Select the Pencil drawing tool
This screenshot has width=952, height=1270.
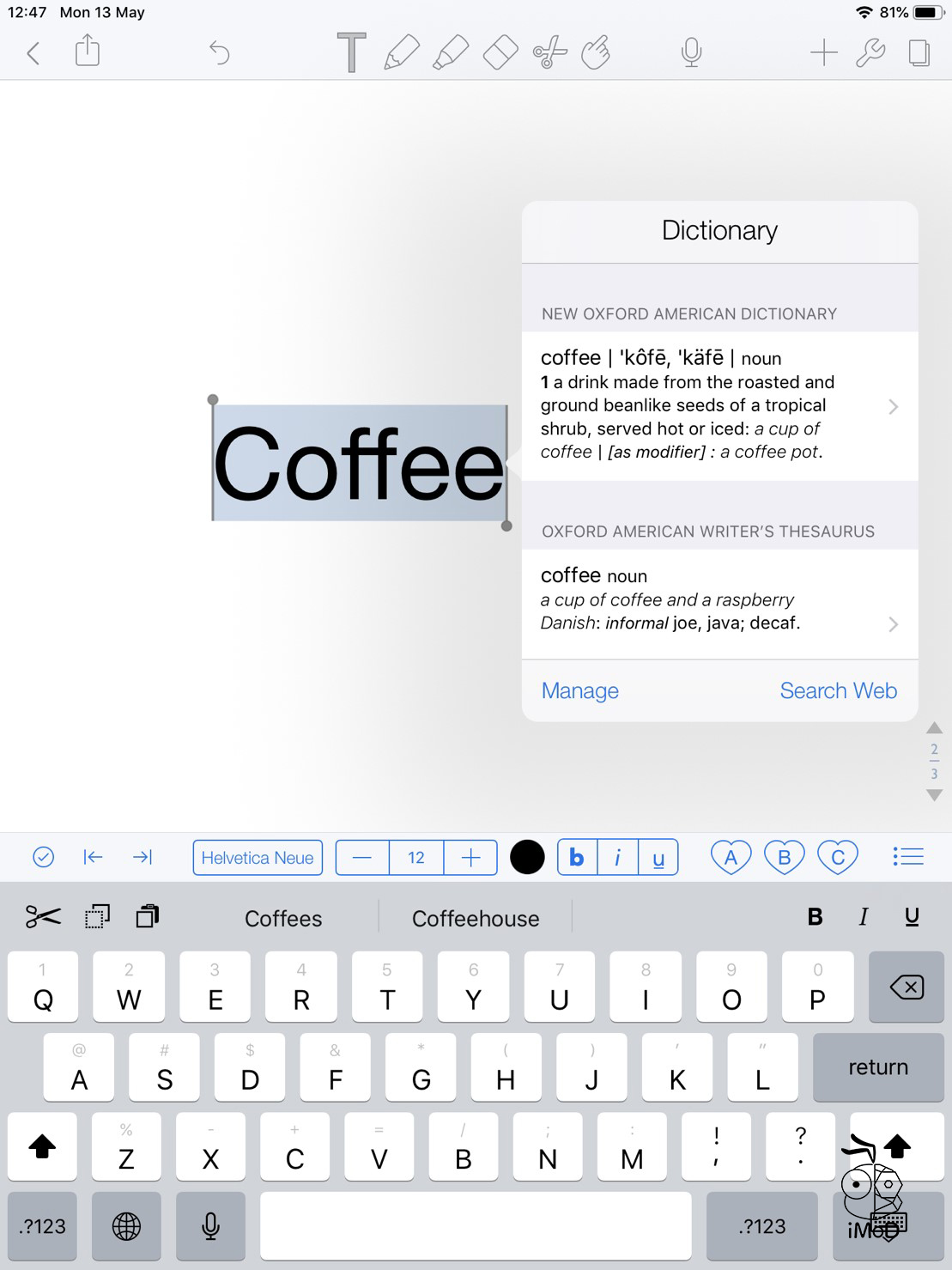[x=401, y=53]
